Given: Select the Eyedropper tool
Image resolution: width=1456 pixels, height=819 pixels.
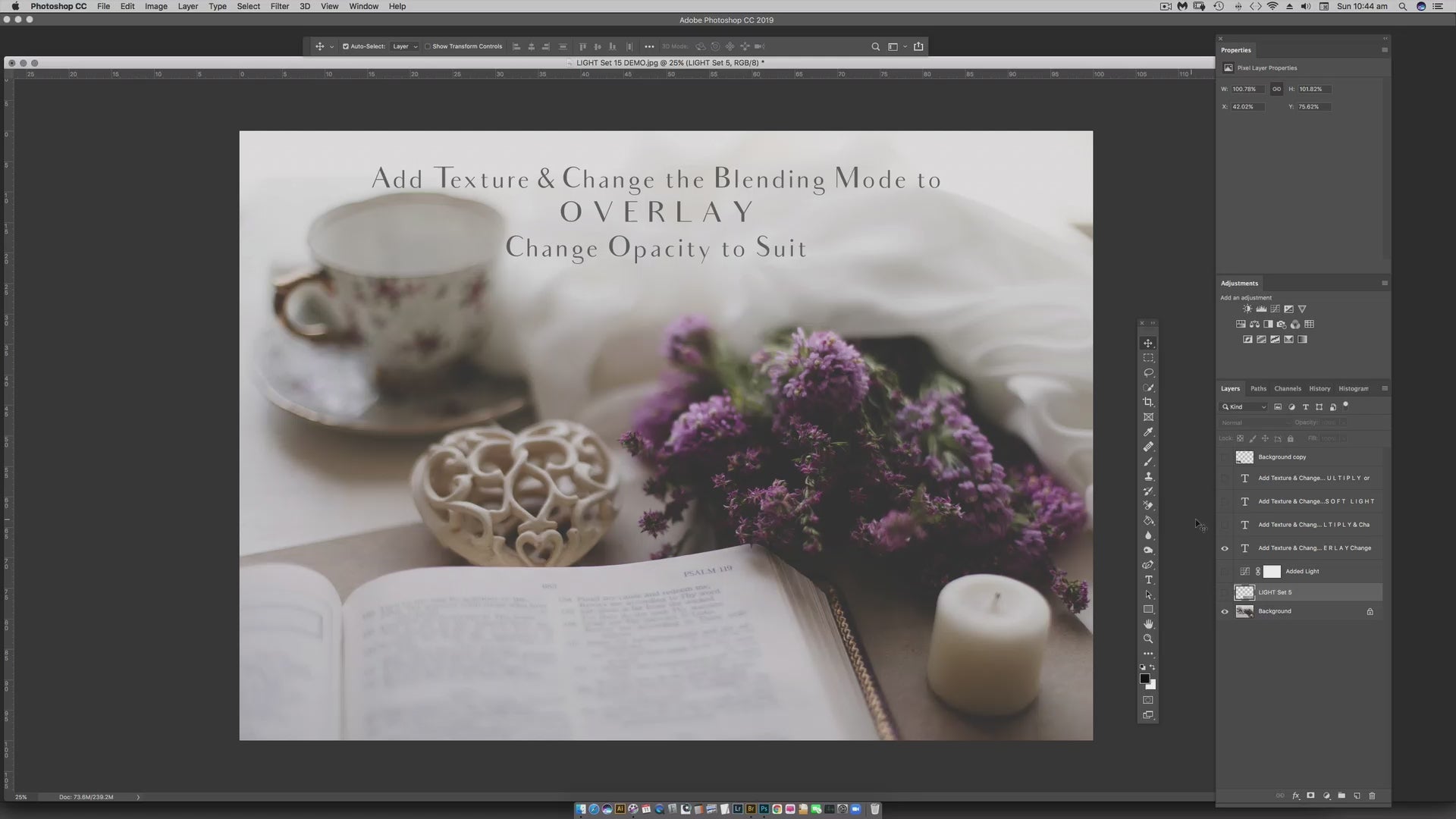Looking at the screenshot, I should [x=1148, y=431].
